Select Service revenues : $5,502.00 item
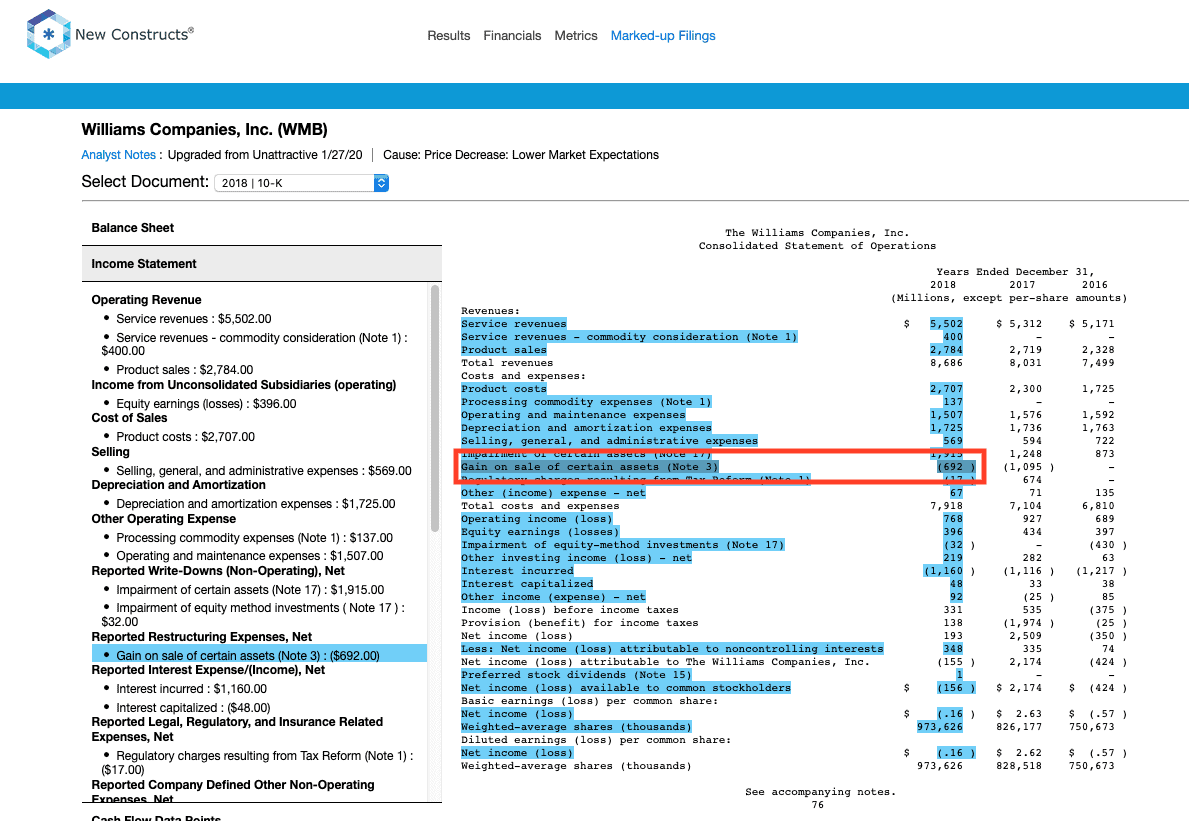Viewport: 1189px width, 821px height. (193, 319)
